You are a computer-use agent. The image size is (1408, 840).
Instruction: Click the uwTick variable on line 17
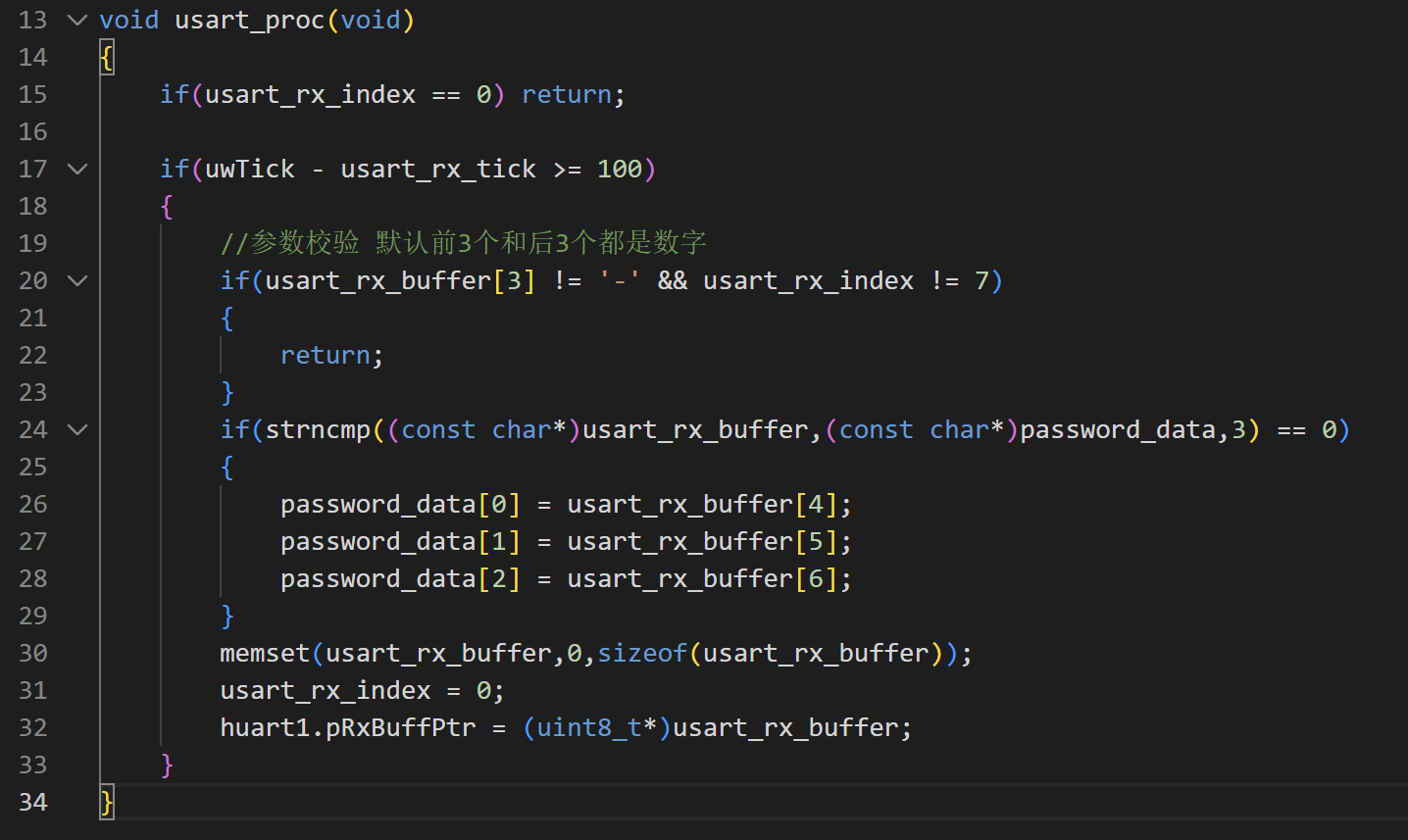(x=250, y=169)
